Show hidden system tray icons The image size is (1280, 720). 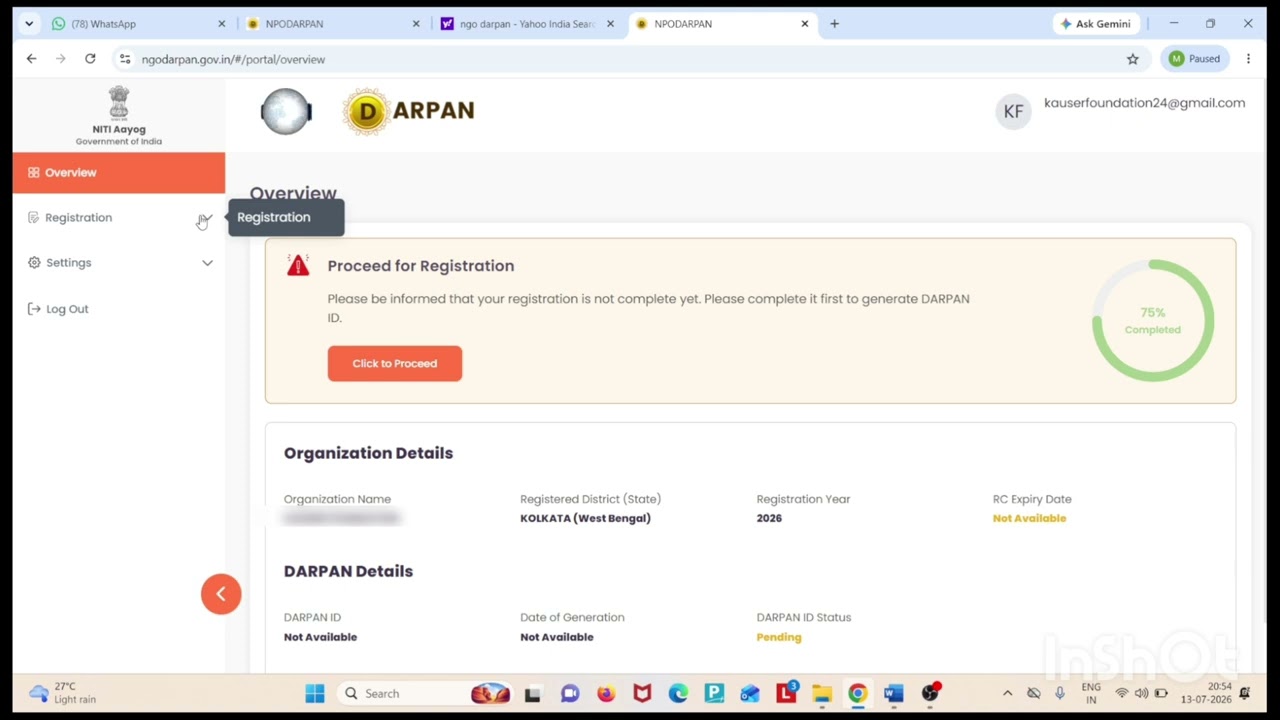pyautogui.click(x=1007, y=693)
